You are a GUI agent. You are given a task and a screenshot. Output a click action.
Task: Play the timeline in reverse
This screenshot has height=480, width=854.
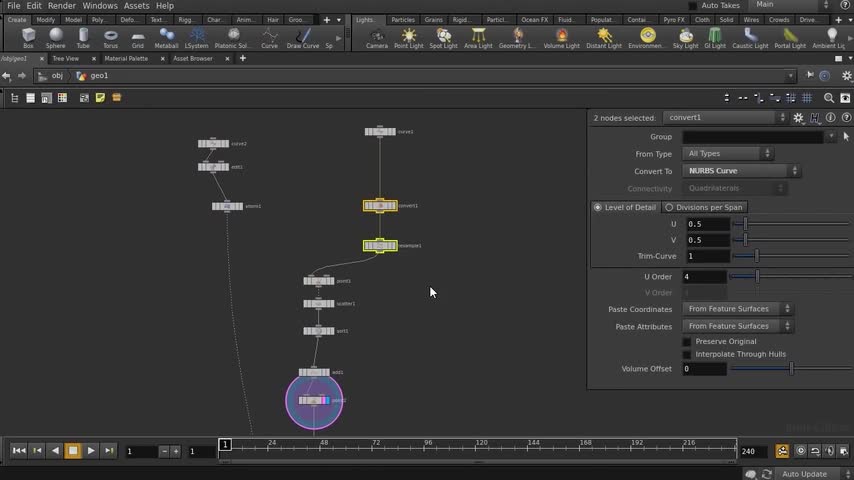(x=55, y=451)
